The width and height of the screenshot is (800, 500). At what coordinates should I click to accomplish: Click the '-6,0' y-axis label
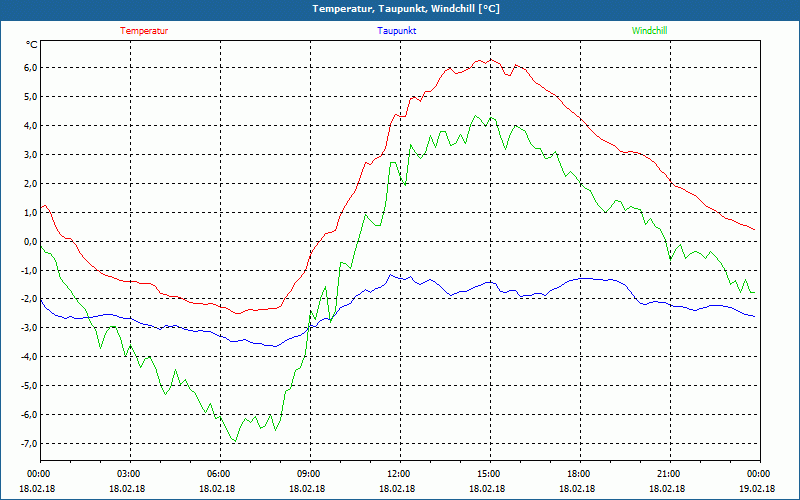[28, 415]
